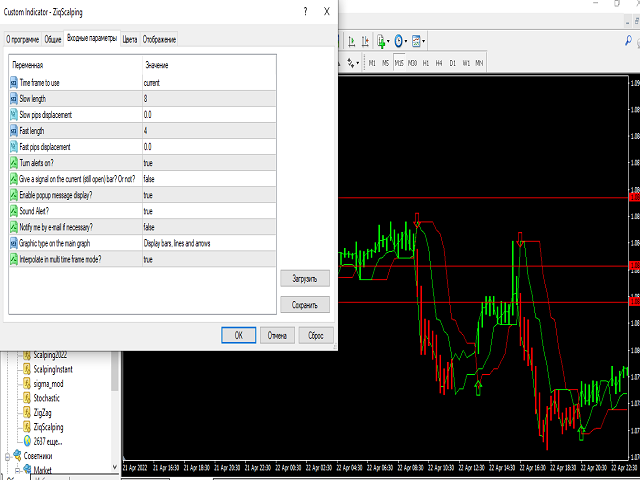Click icon beside Fast length row
This screenshot has width=640, height=480.
(14, 131)
